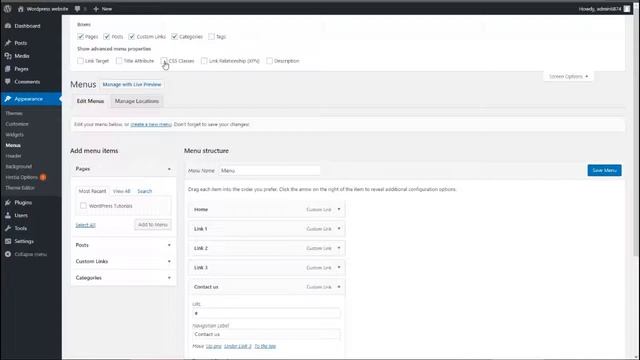Select the Search pages tab

[x=144, y=191]
